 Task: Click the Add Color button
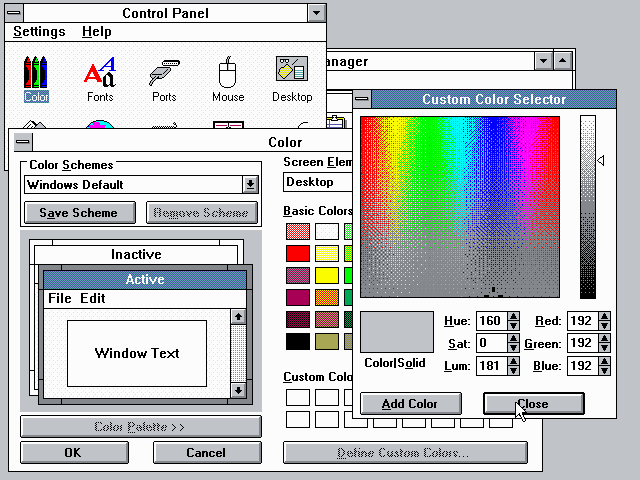click(411, 404)
